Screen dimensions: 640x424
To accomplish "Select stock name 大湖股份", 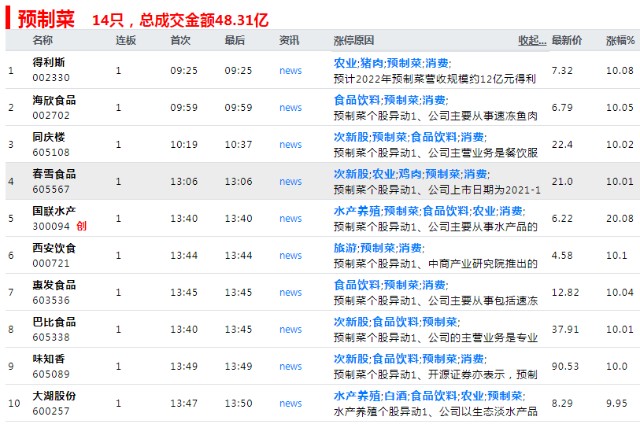I will coord(54,396).
